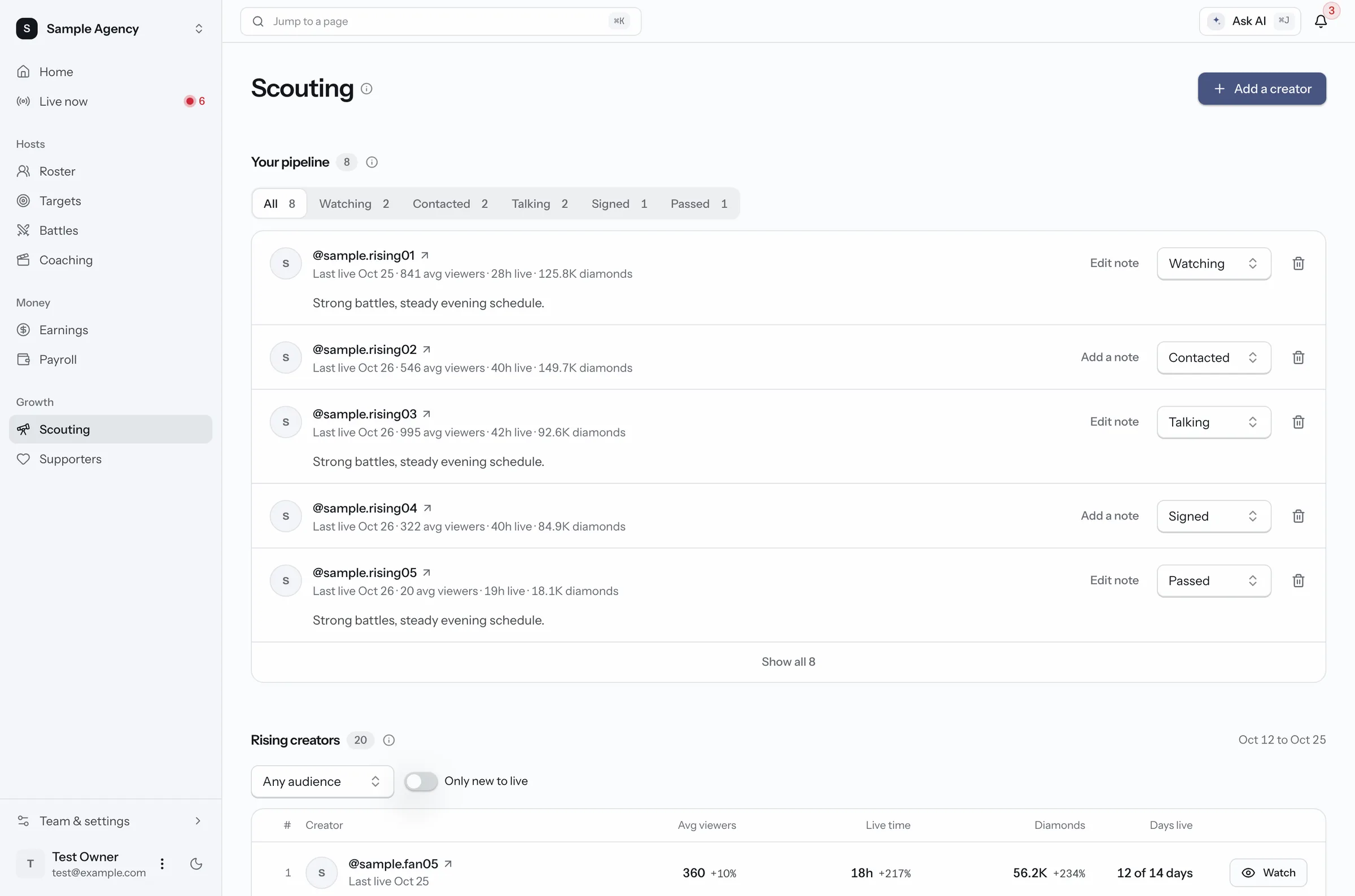1355x896 pixels.
Task: Open user options three-dot menu
Action: [162, 864]
